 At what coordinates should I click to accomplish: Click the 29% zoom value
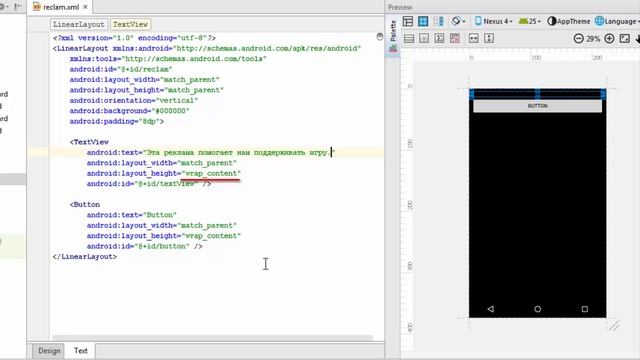(593, 39)
